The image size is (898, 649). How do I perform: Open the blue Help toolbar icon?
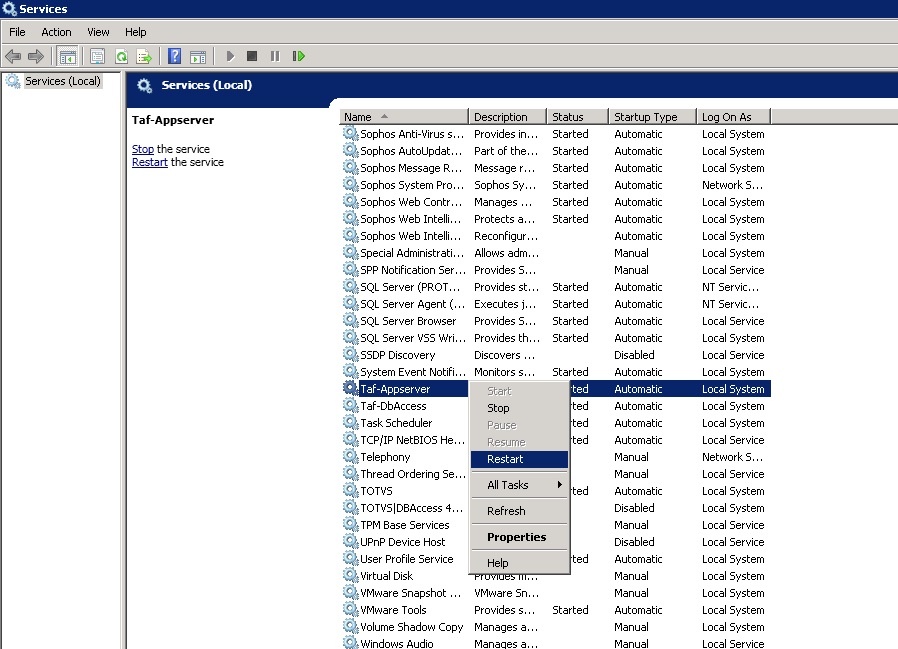(x=174, y=56)
